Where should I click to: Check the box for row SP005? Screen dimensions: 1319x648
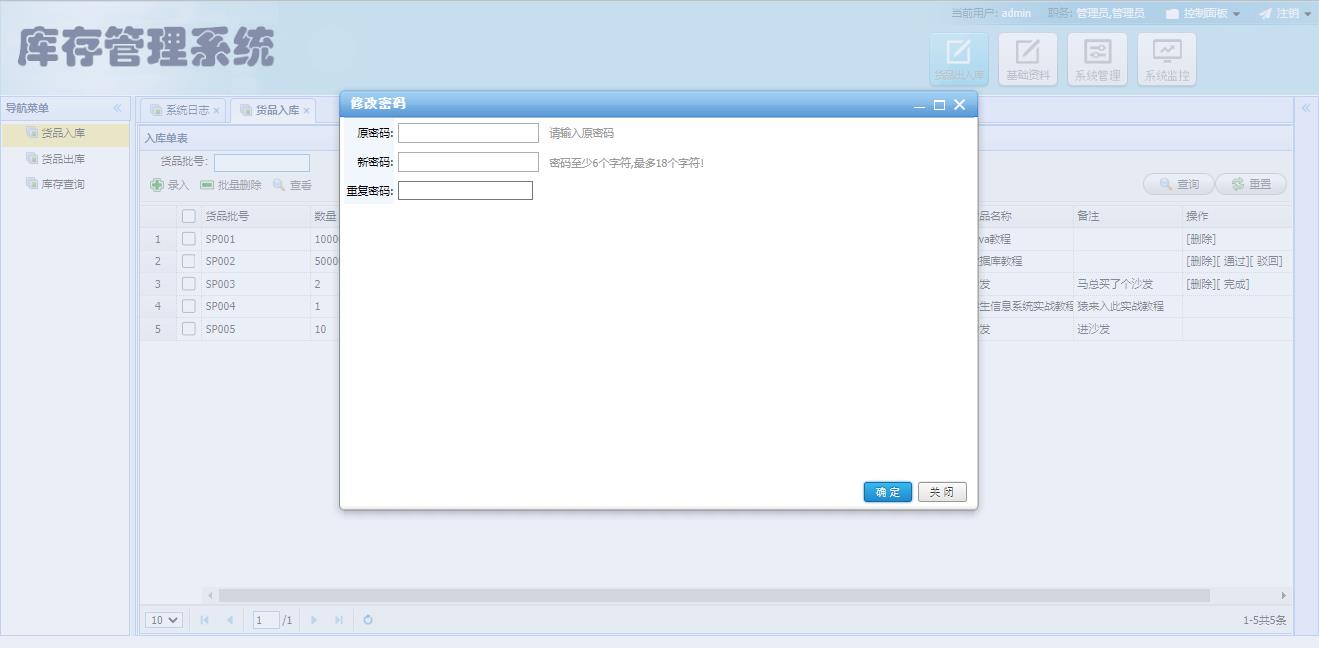[x=188, y=329]
